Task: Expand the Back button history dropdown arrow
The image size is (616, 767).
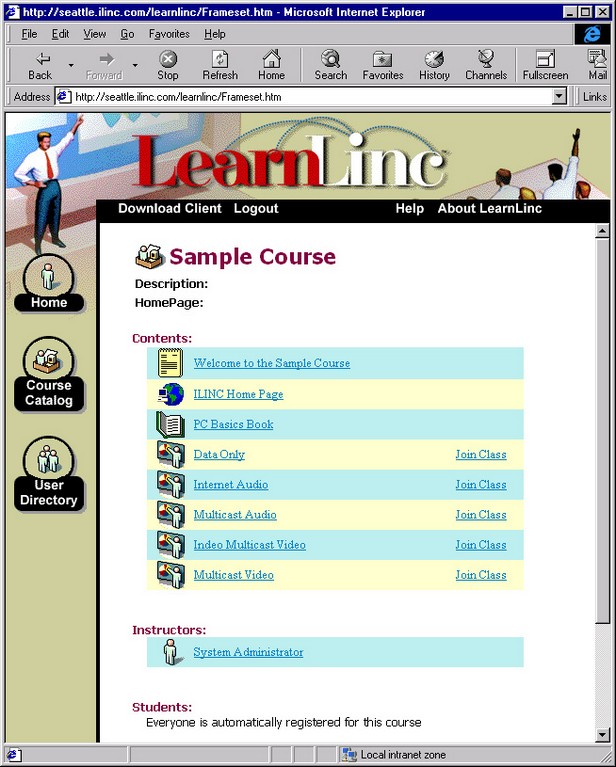Action: tap(71, 65)
